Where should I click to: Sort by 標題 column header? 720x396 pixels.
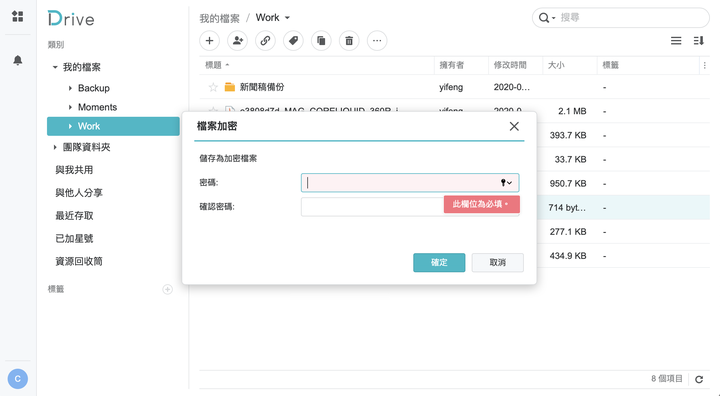(214, 66)
